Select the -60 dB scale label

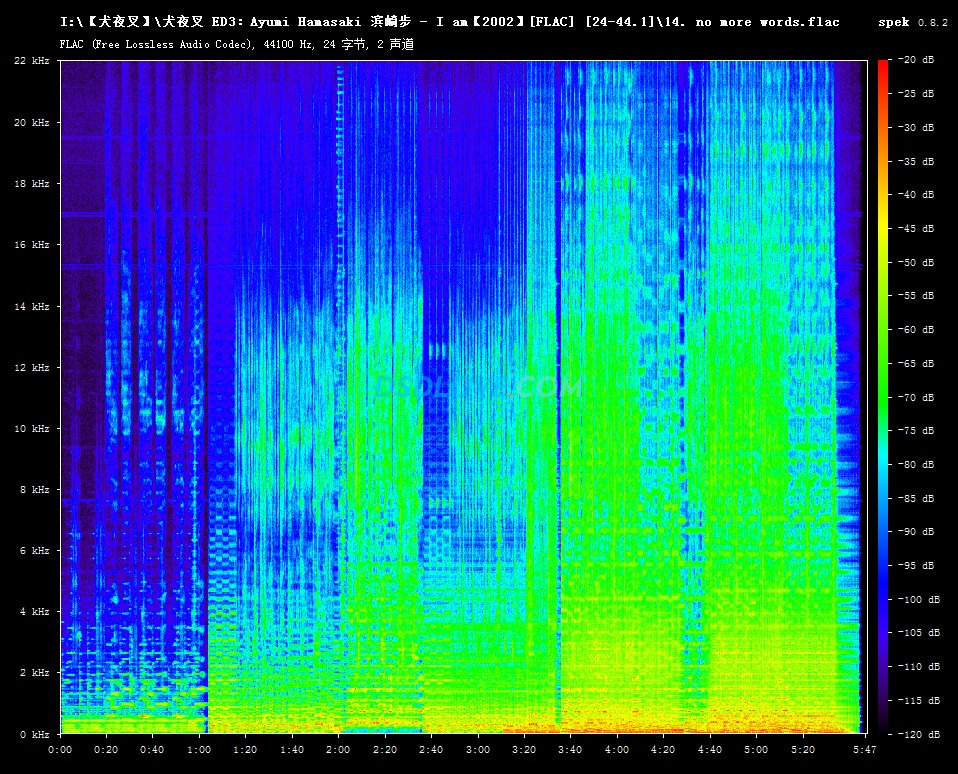916,330
